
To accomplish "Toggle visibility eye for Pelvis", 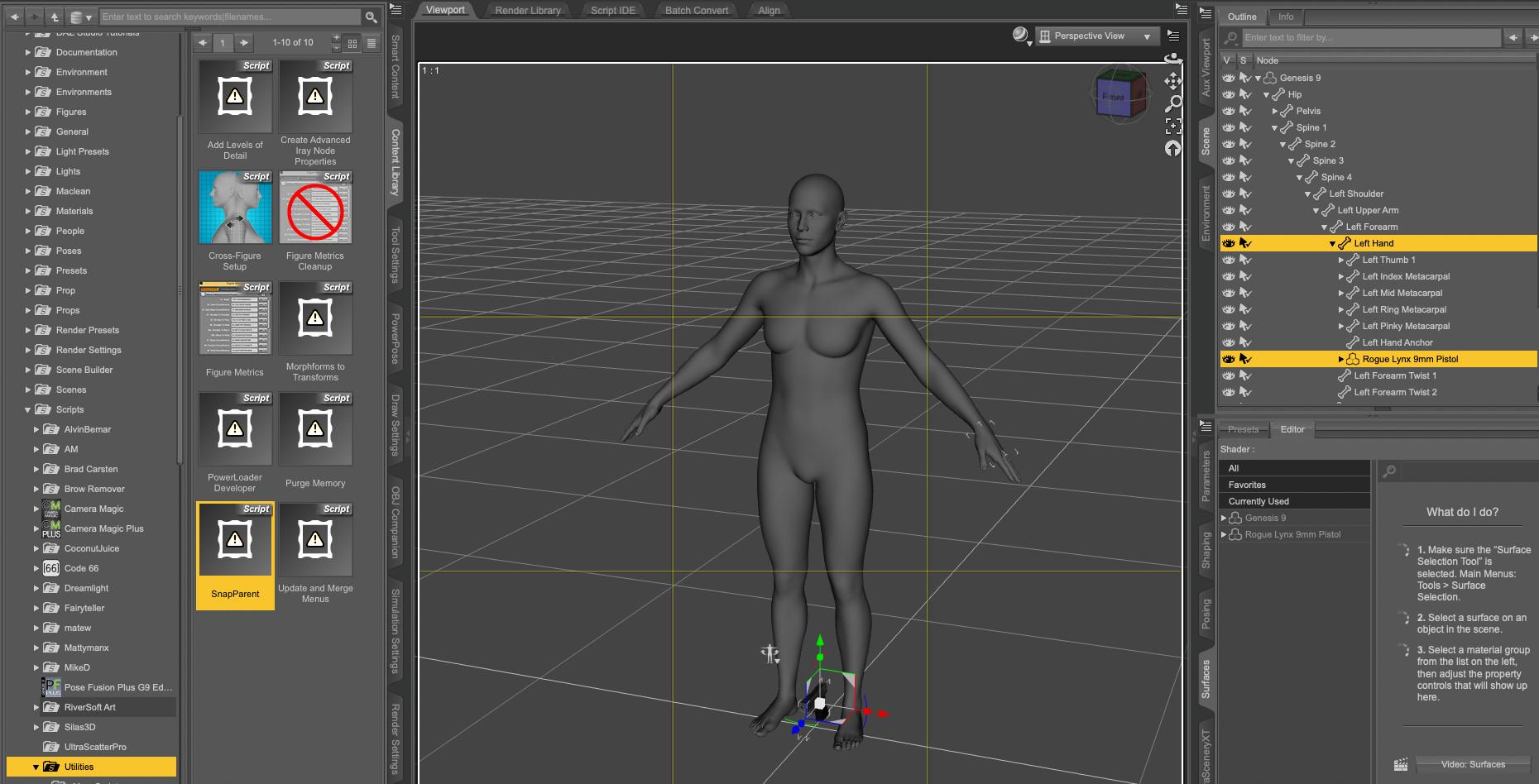I will tap(1229, 111).
